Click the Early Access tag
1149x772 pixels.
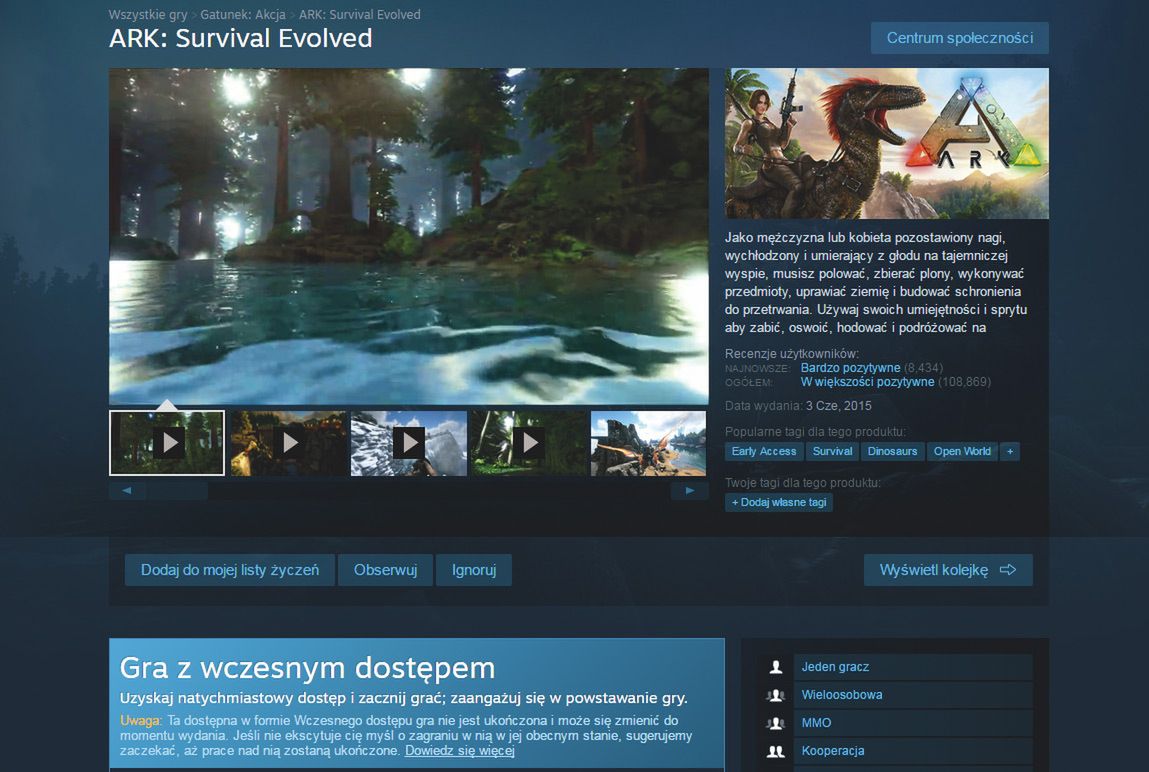click(x=764, y=451)
